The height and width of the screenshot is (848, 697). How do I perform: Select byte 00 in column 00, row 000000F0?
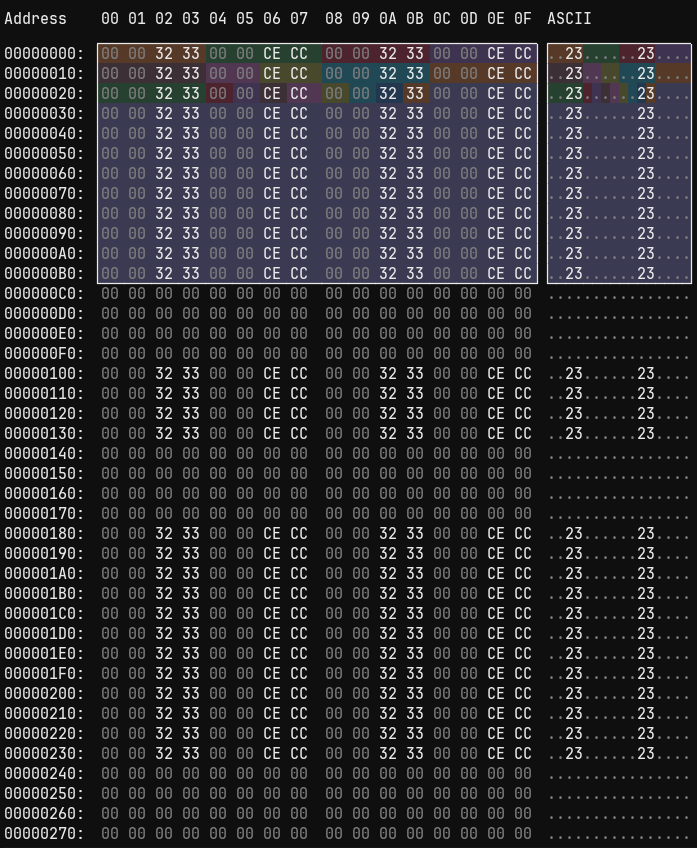click(x=110, y=354)
